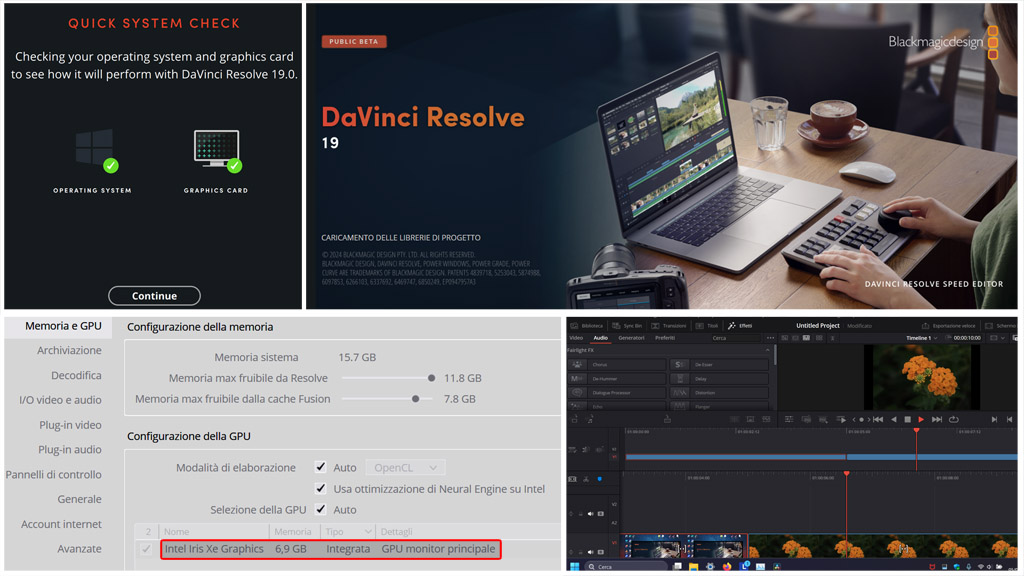1024x576 pixels.
Task: Open the Titoli panel
Action: [x=707, y=325]
